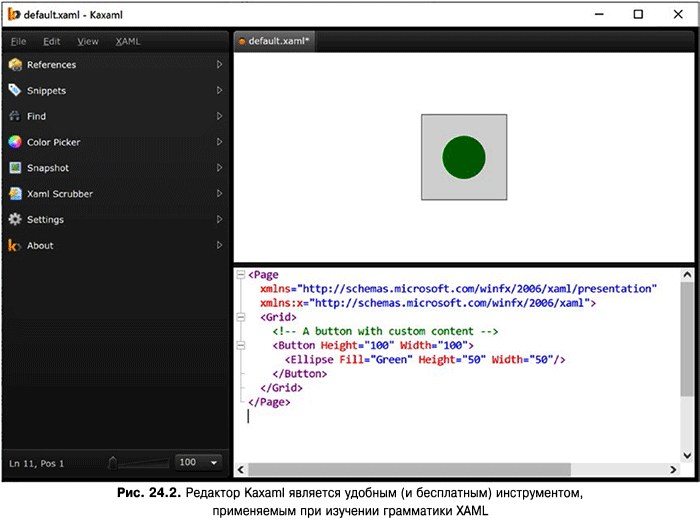This screenshot has width=700, height=520.
Task: Click the horizontal scrollbar of code editor
Action: pos(408,469)
